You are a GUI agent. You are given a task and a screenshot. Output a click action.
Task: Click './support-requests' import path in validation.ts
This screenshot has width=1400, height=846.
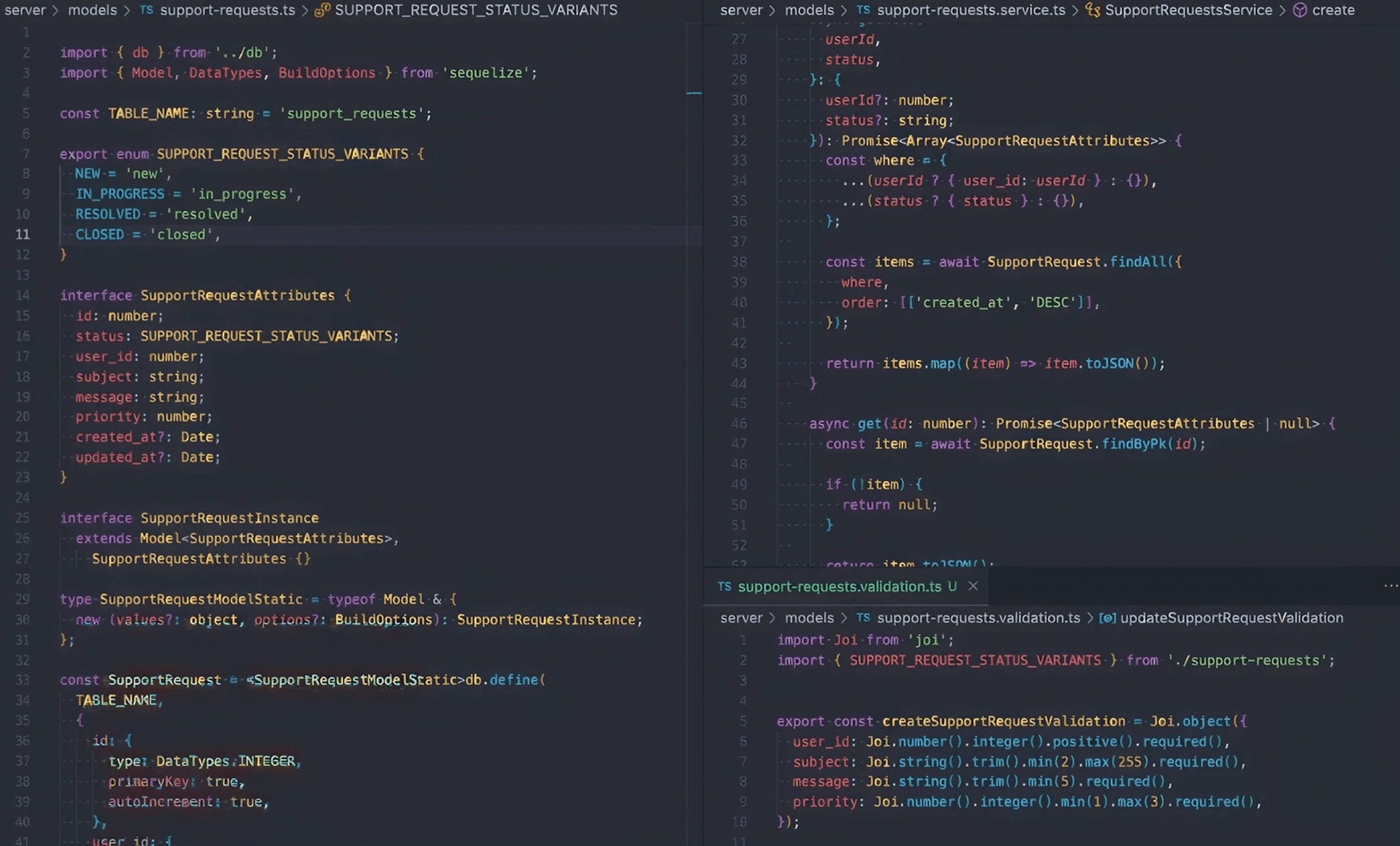[x=1248, y=660]
